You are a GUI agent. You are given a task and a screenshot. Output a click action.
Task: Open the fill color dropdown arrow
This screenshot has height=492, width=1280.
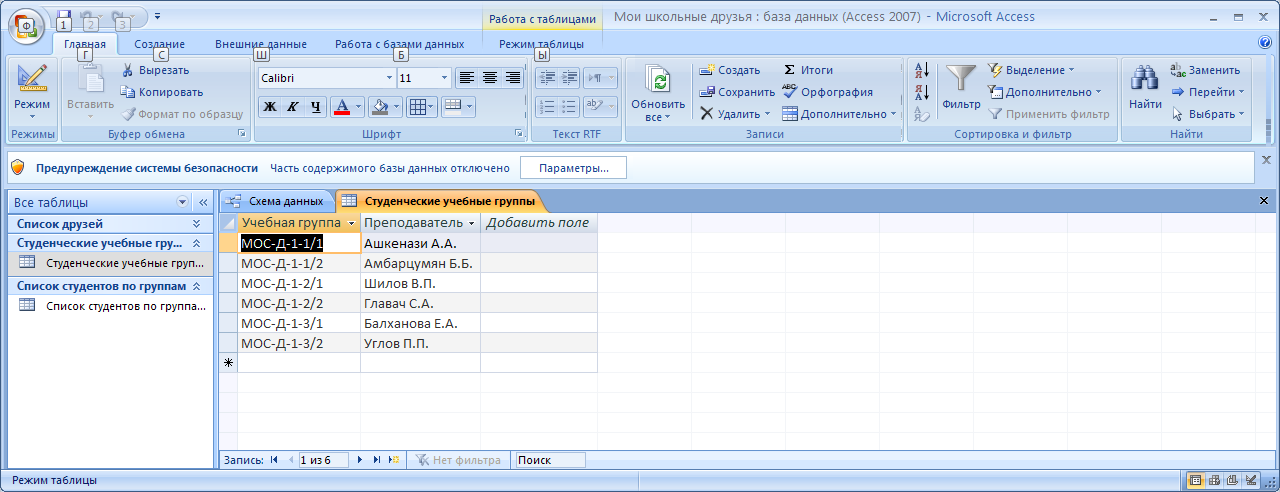pos(396,107)
